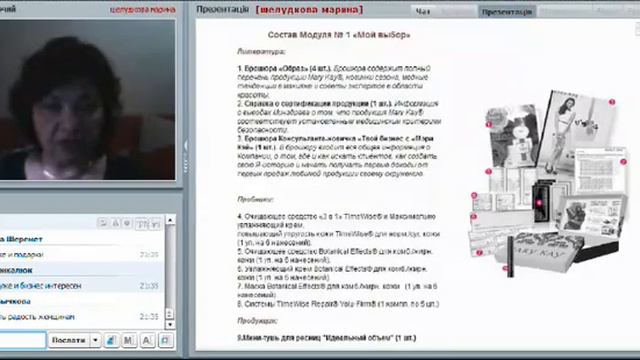This screenshot has width=640, height=360.
Task: Click the chat scrollbar up arrow
Action: [x=170, y=220]
